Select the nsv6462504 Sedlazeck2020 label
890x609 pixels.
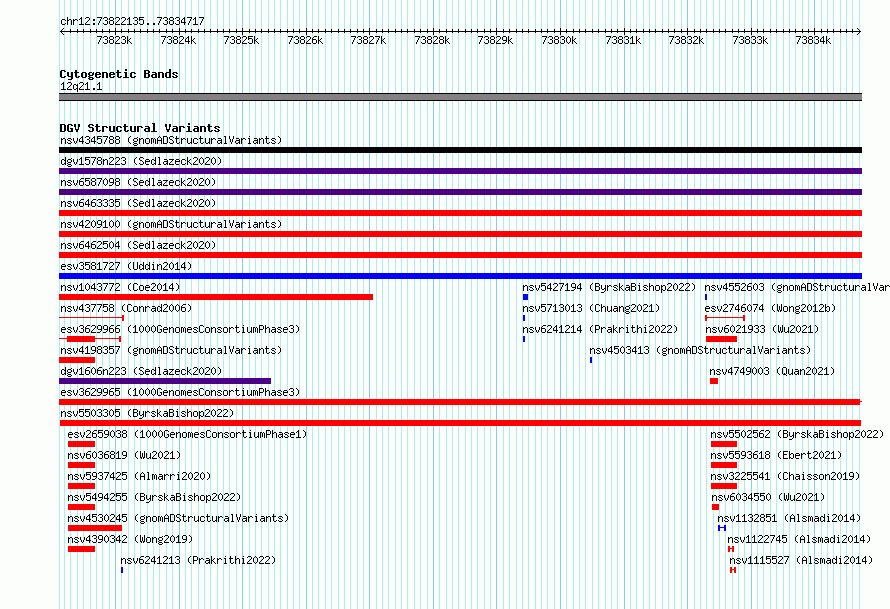(138, 245)
